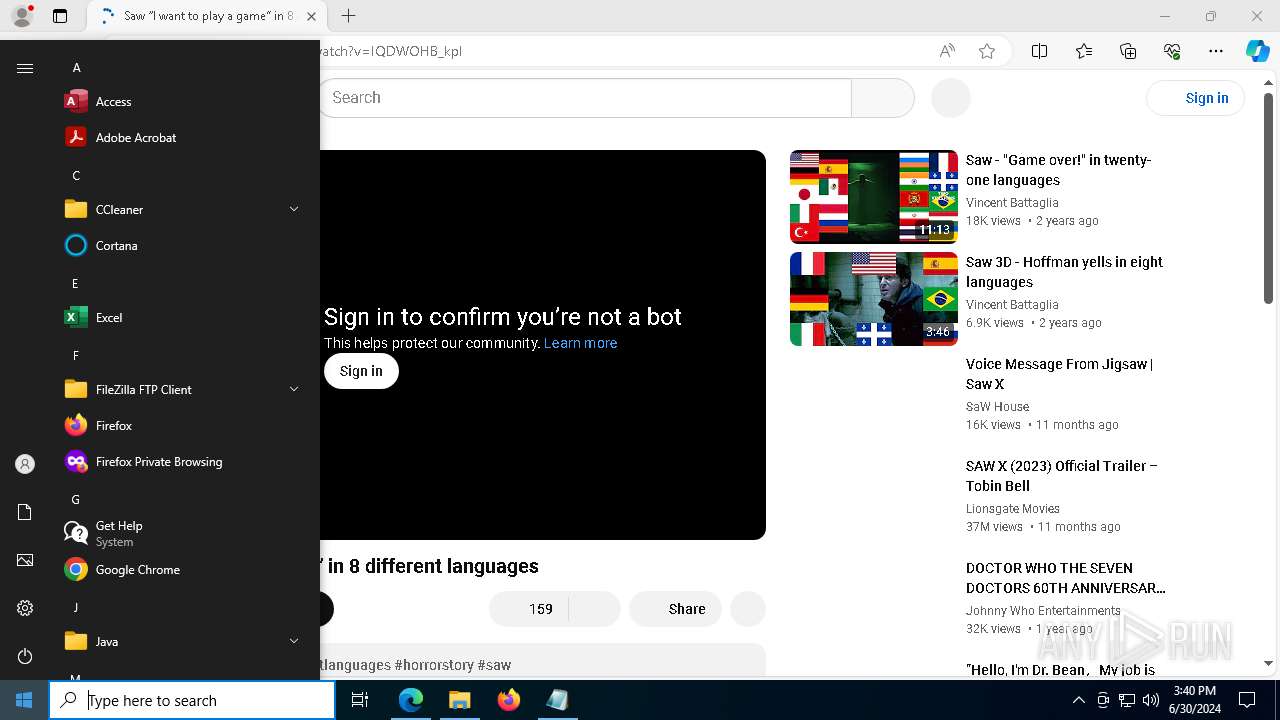The height and width of the screenshot is (720, 1280).
Task: Open Edge Settings and more menu
Action: (x=1216, y=51)
